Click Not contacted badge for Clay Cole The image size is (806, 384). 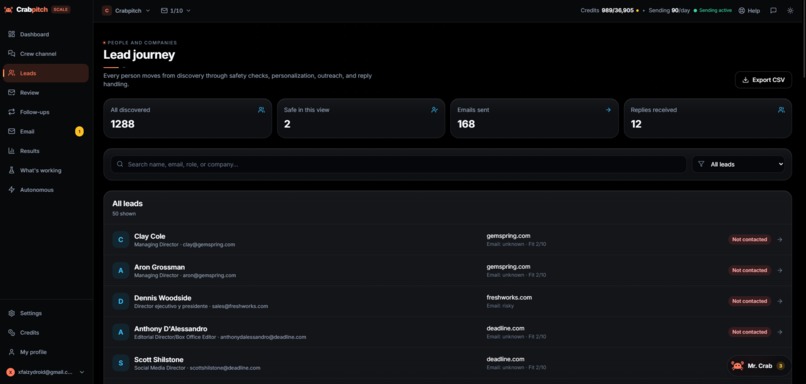click(749, 240)
